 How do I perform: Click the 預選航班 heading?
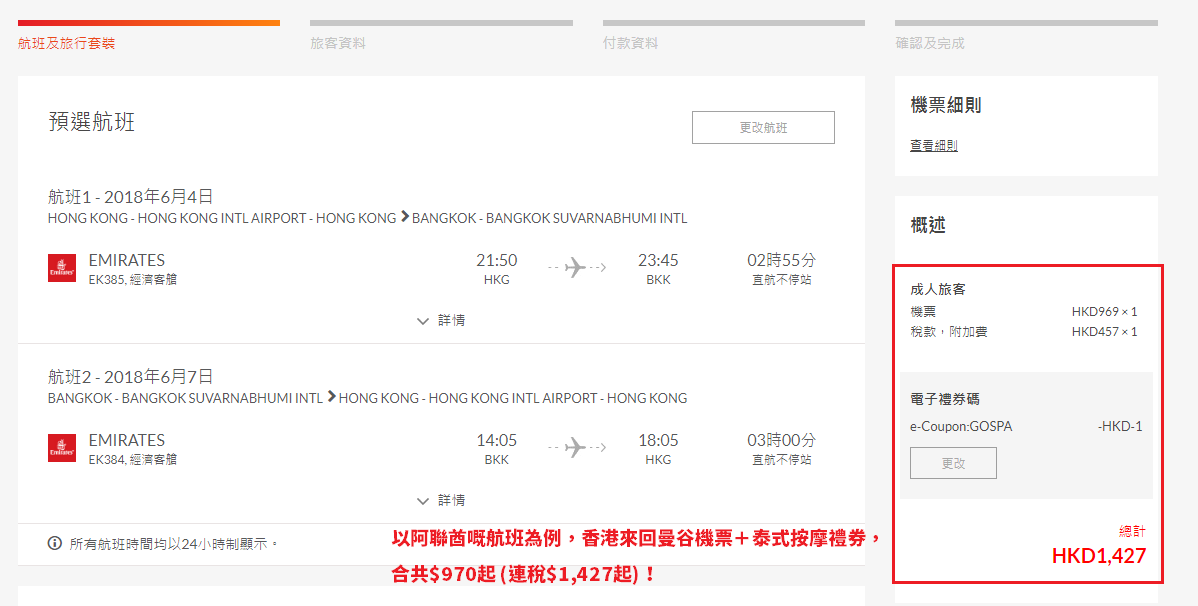[92, 122]
